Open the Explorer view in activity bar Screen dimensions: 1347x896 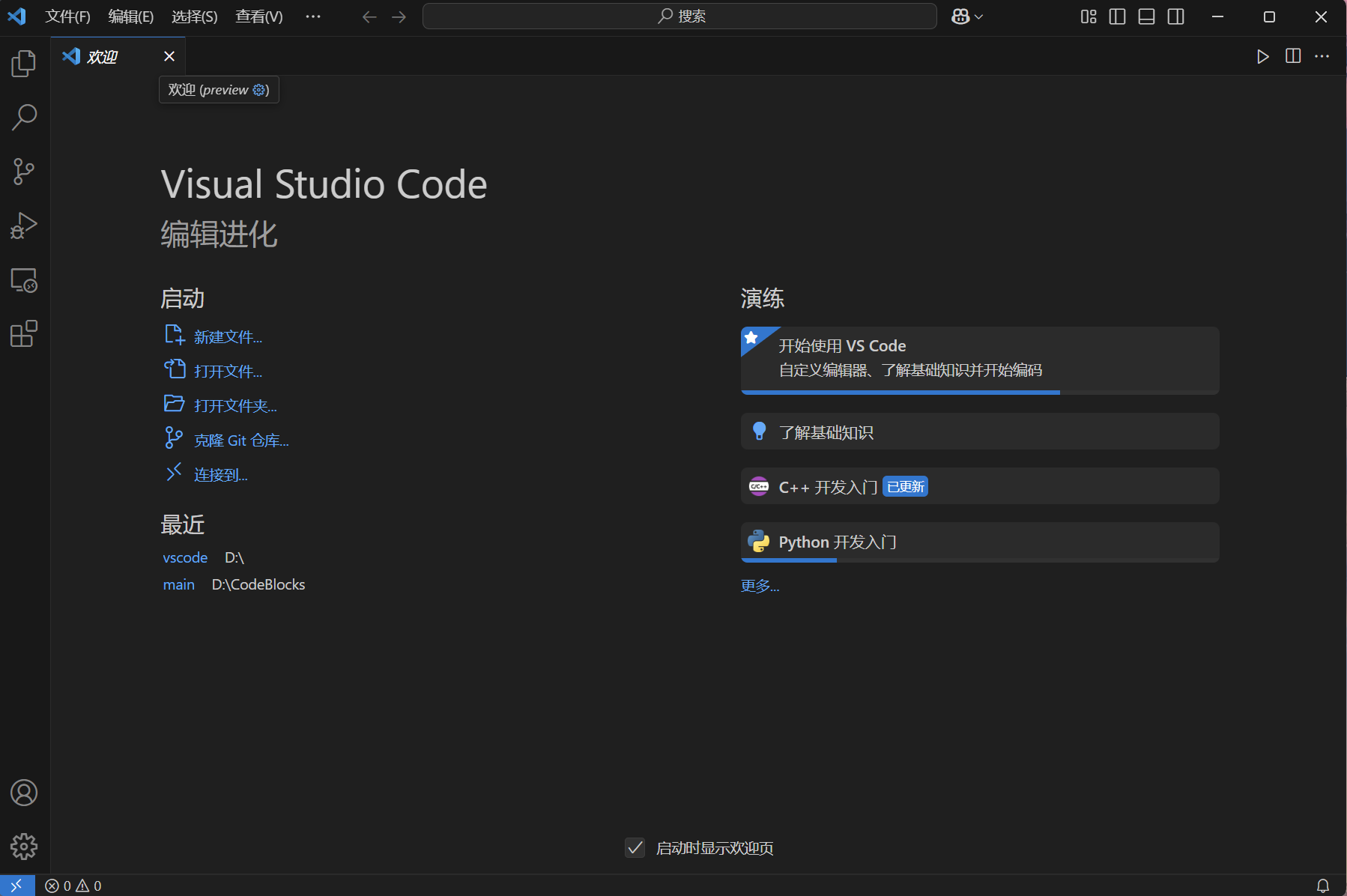point(24,64)
